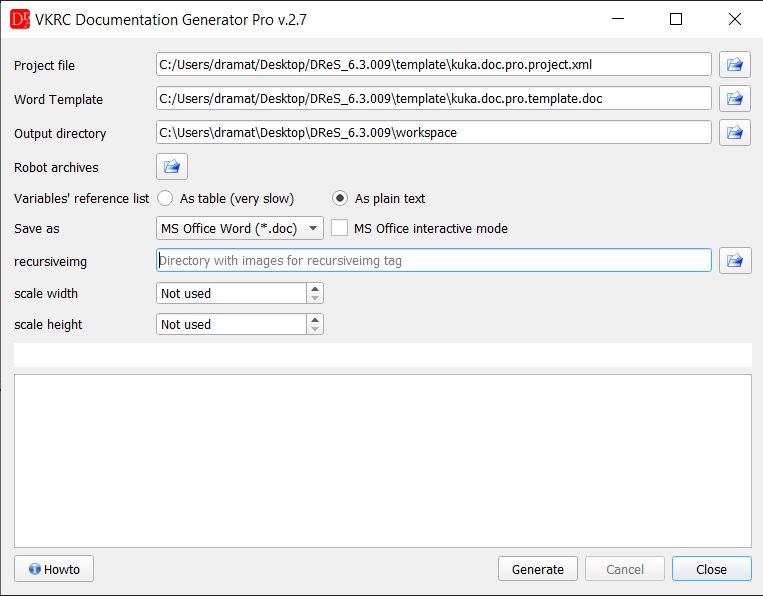This screenshot has width=763, height=596.
Task: Focus the Project file path field
Action: click(x=434, y=65)
